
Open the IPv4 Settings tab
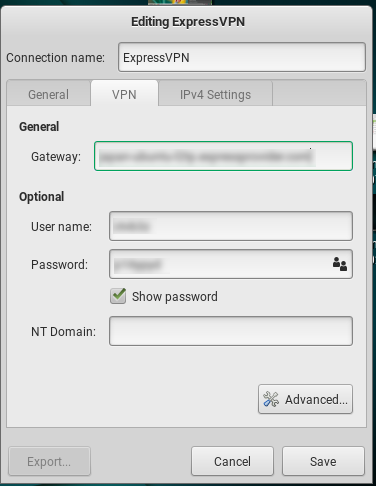215,94
